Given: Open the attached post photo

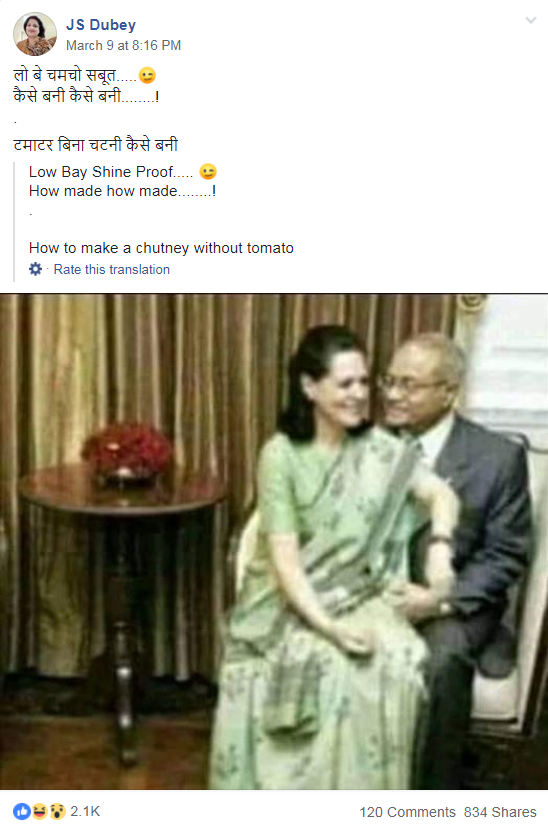Looking at the screenshot, I should click(274, 541).
